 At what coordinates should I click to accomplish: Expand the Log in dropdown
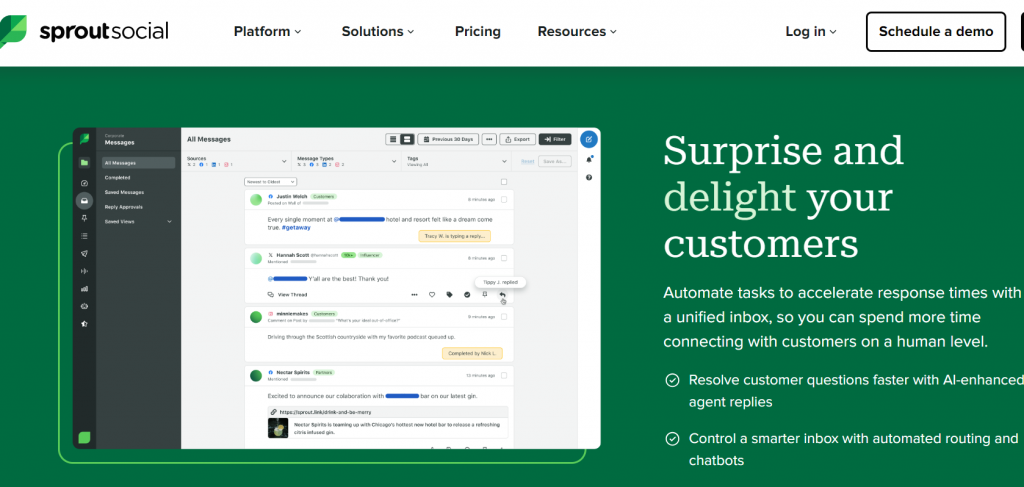tap(810, 31)
